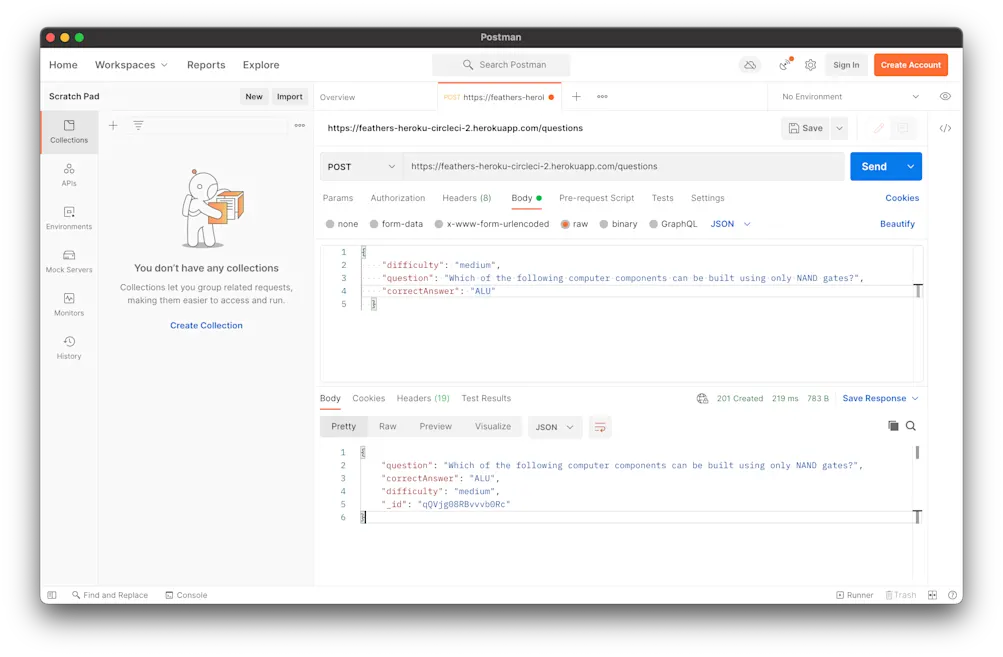This screenshot has width=1003, height=657.
Task: Open two-pane layout icon in status bar
Action: (933, 595)
